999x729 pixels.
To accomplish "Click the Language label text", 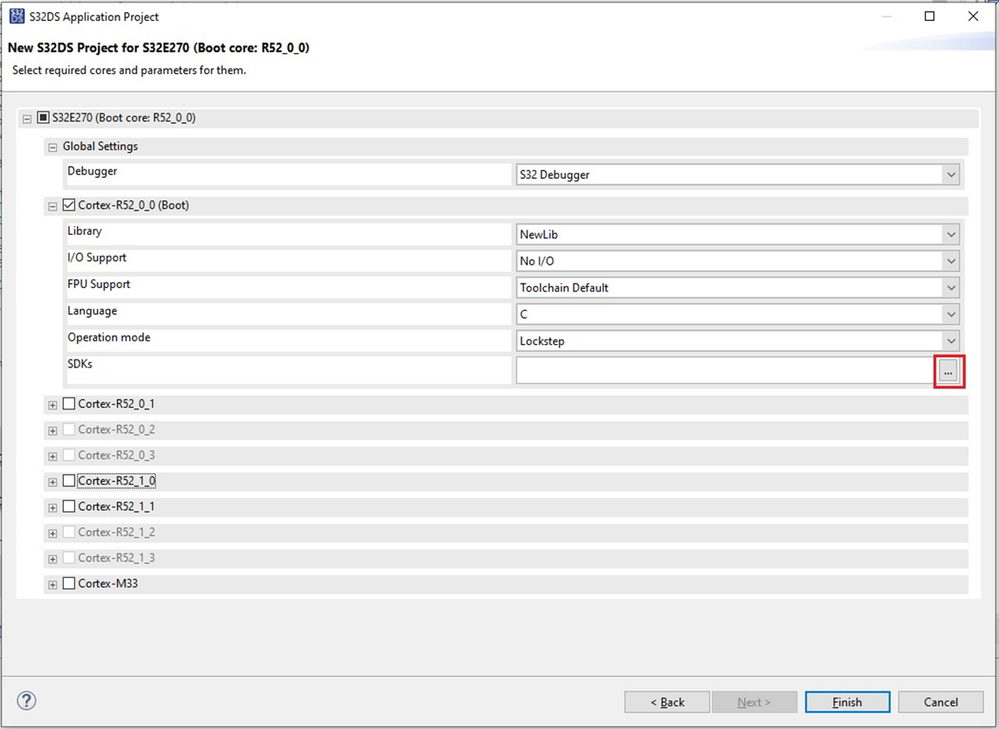I will coord(92,311).
